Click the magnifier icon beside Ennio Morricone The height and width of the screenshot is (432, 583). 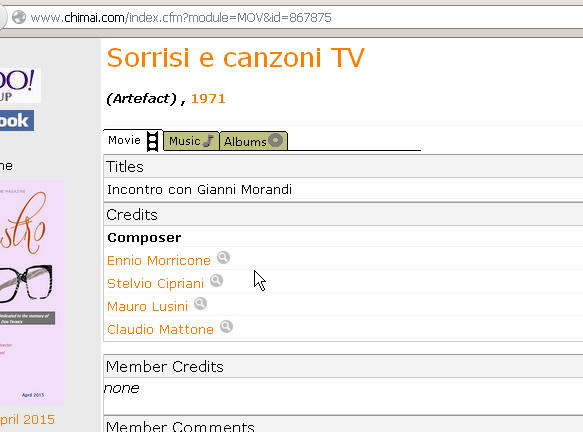pos(223,258)
